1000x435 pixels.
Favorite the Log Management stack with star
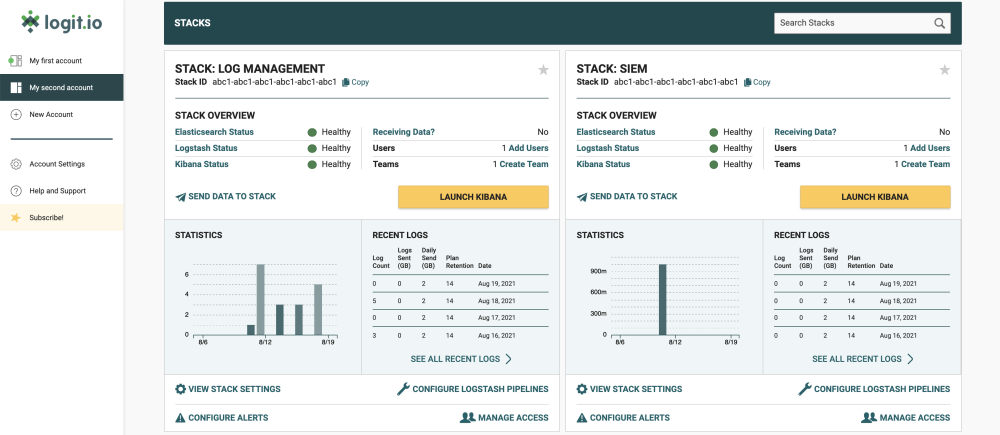(543, 69)
